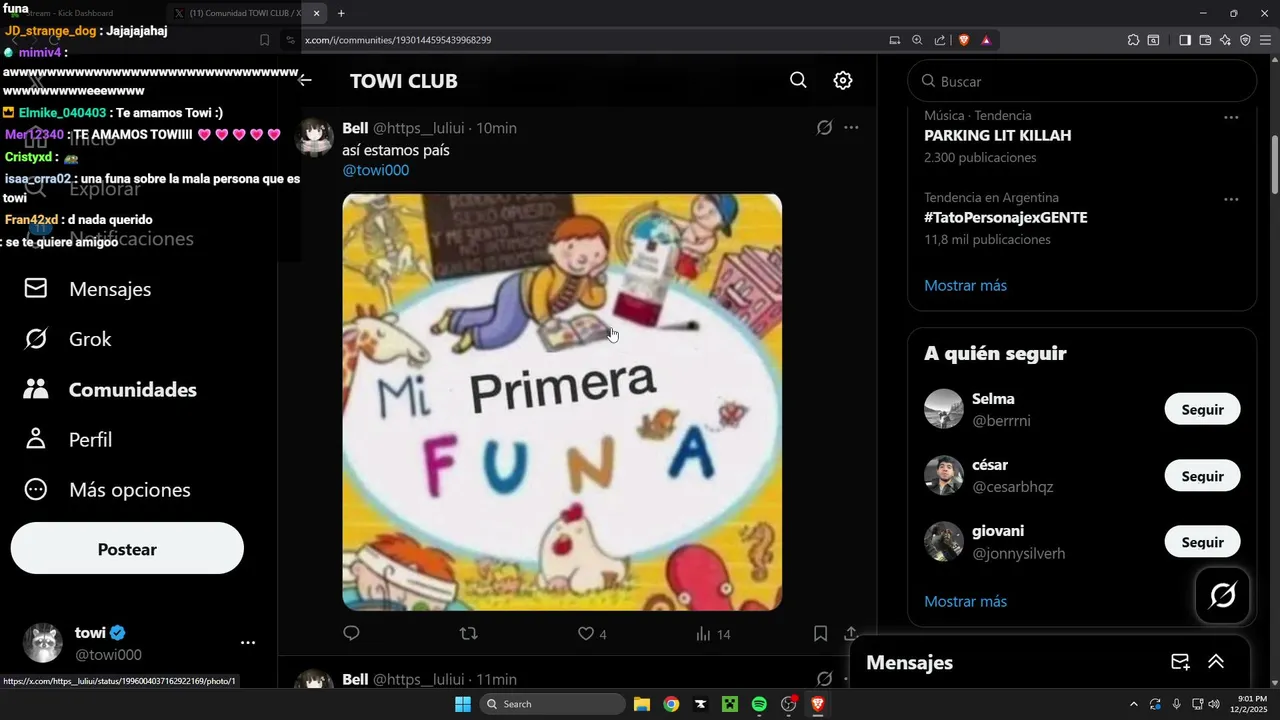Open Bell's profile name on 10min post
The image size is (1280, 720).
pyautogui.click(x=355, y=128)
